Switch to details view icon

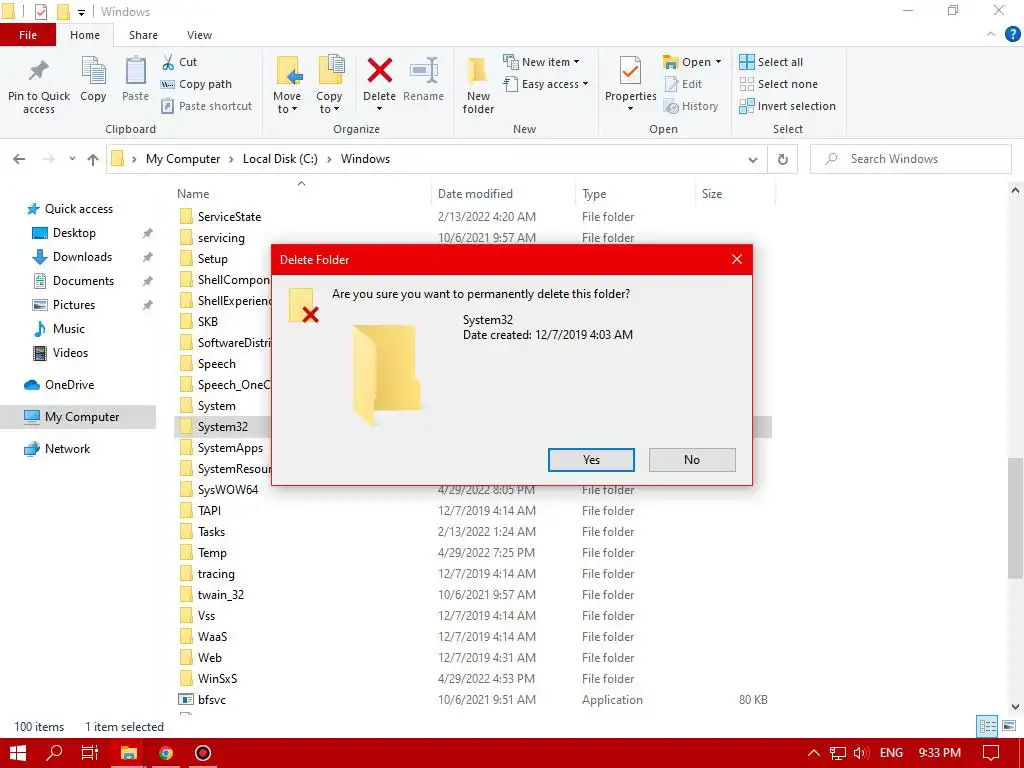pyautogui.click(x=987, y=726)
